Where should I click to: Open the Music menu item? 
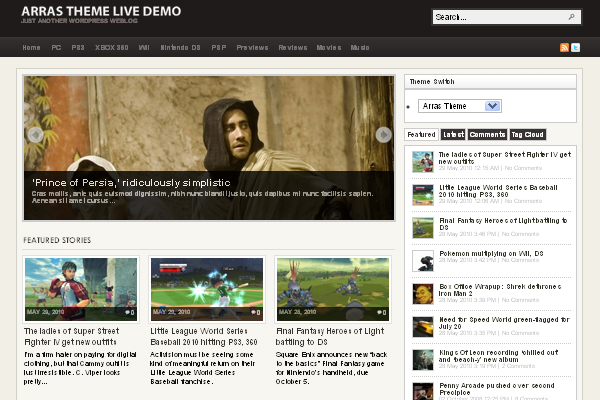(x=360, y=47)
